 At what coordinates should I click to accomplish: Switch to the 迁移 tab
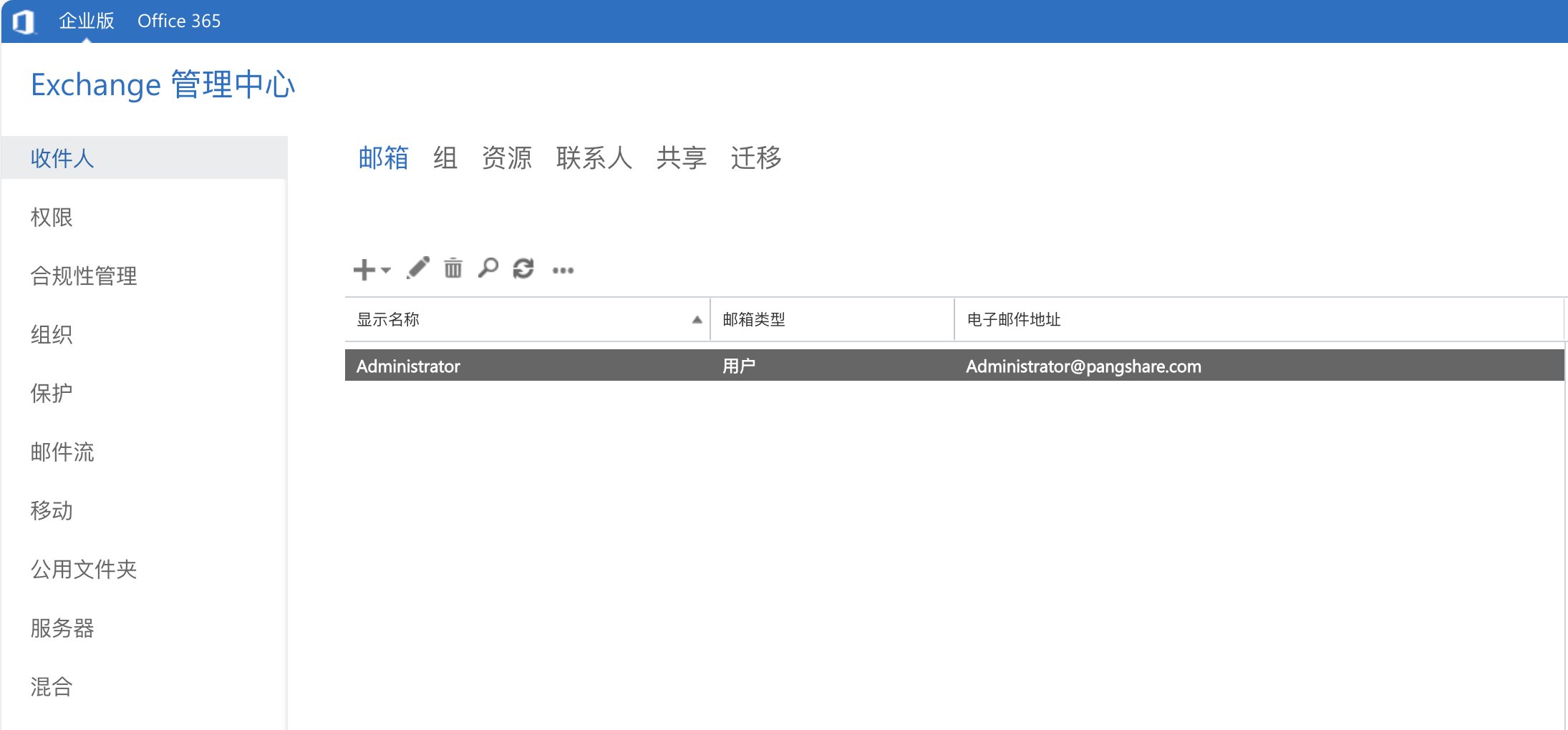click(756, 158)
